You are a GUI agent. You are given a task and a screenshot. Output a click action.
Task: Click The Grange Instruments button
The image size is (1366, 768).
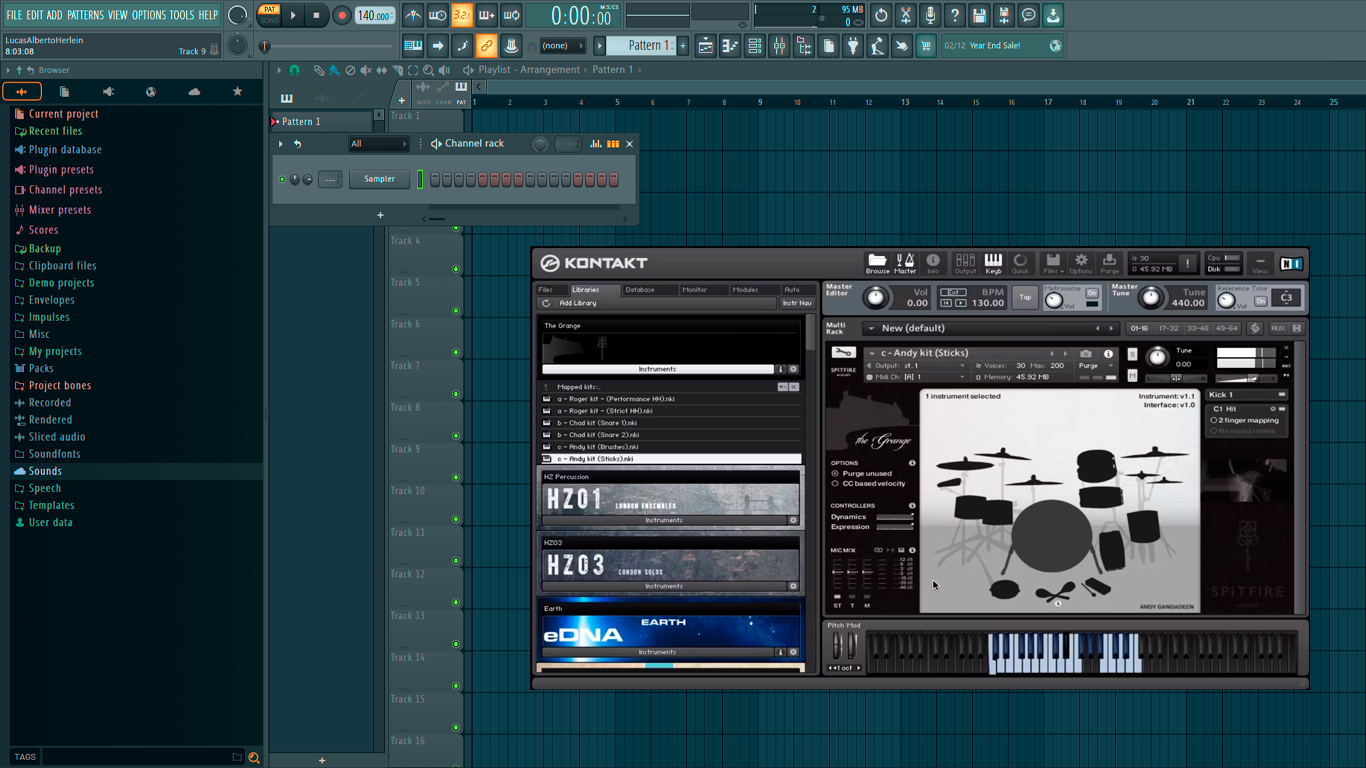click(657, 369)
